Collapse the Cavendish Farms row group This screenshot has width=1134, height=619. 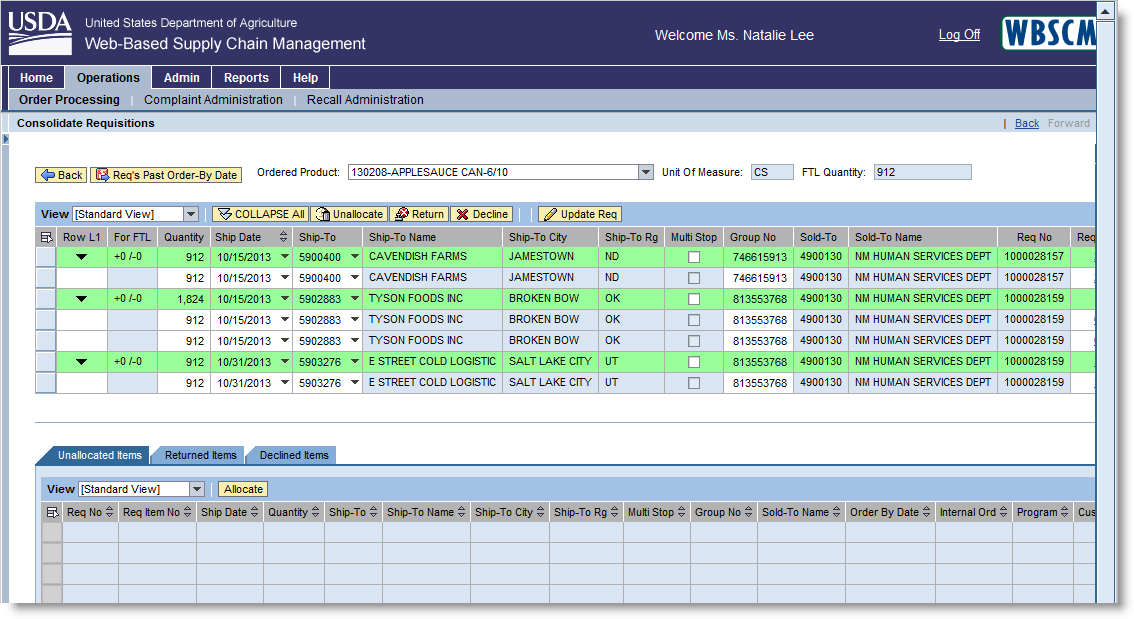(x=82, y=257)
